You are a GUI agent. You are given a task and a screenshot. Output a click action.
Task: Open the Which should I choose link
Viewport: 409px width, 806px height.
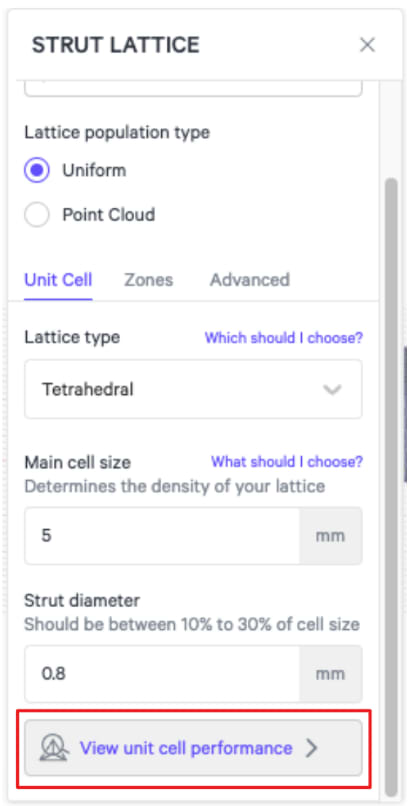[x=284, y=338]
